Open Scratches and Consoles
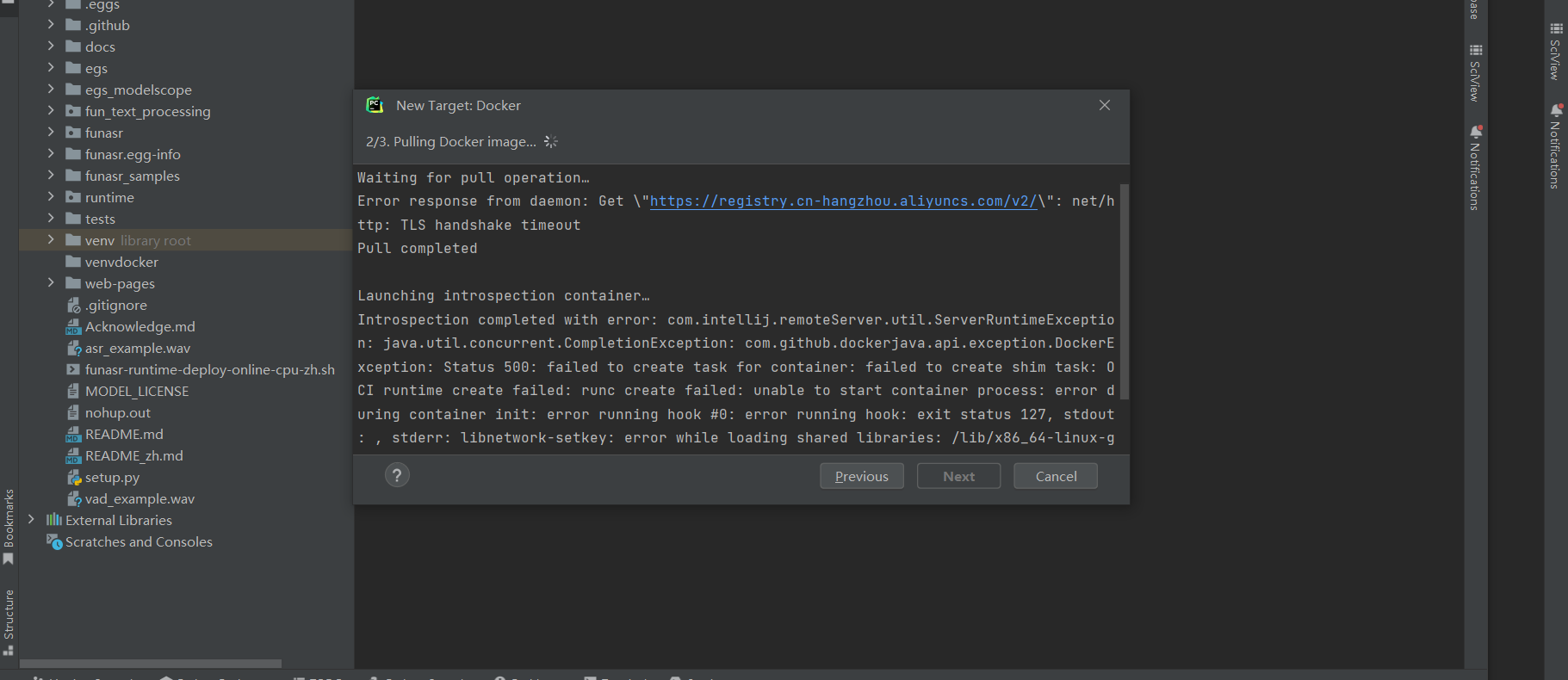Image resolution: width=1568 pixels, height=680 pixels. click(139, 541)
